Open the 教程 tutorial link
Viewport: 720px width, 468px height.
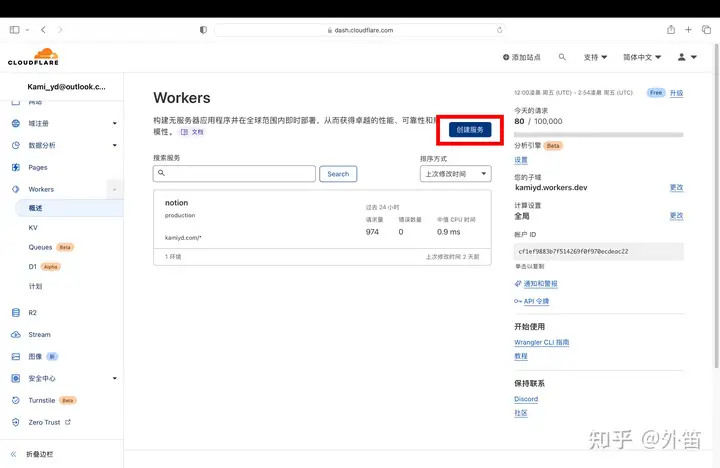521,356
